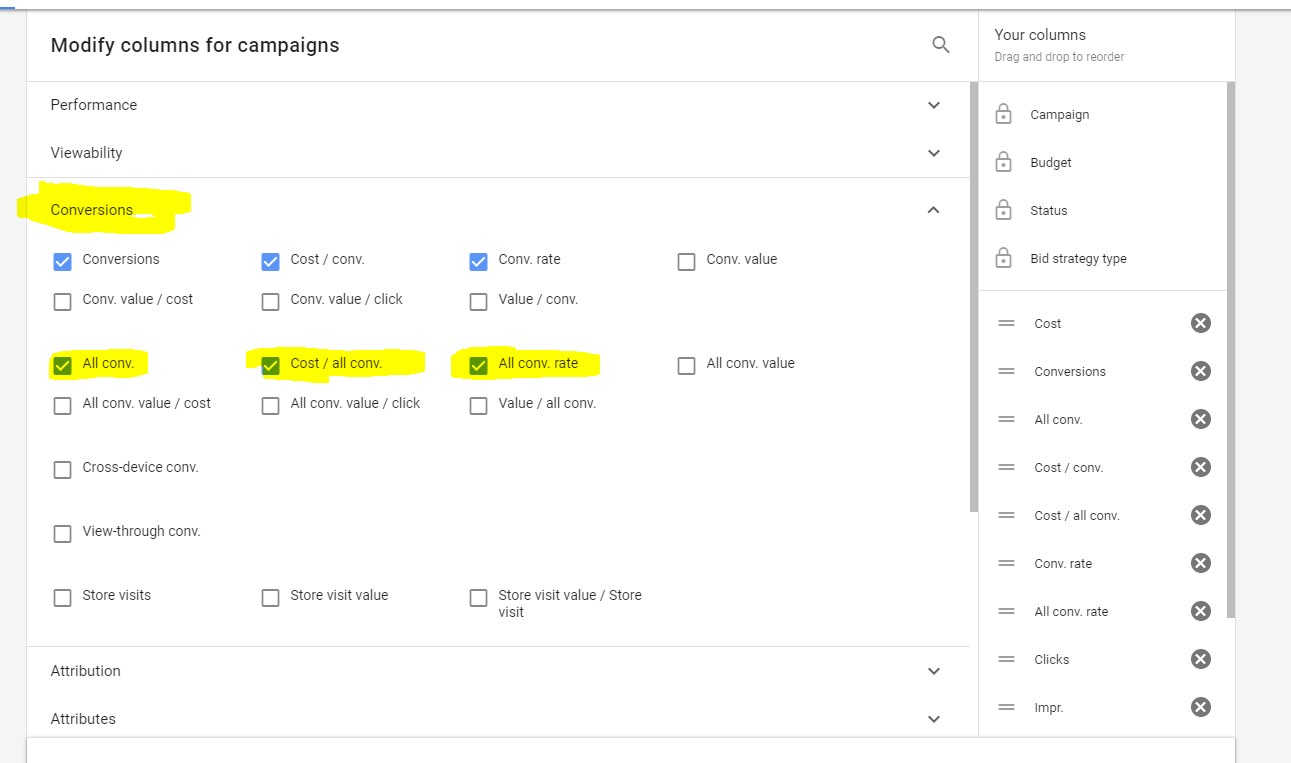Remove the Cost column
This screenshot has height=763, width=1291.
tap(1200, 323)
